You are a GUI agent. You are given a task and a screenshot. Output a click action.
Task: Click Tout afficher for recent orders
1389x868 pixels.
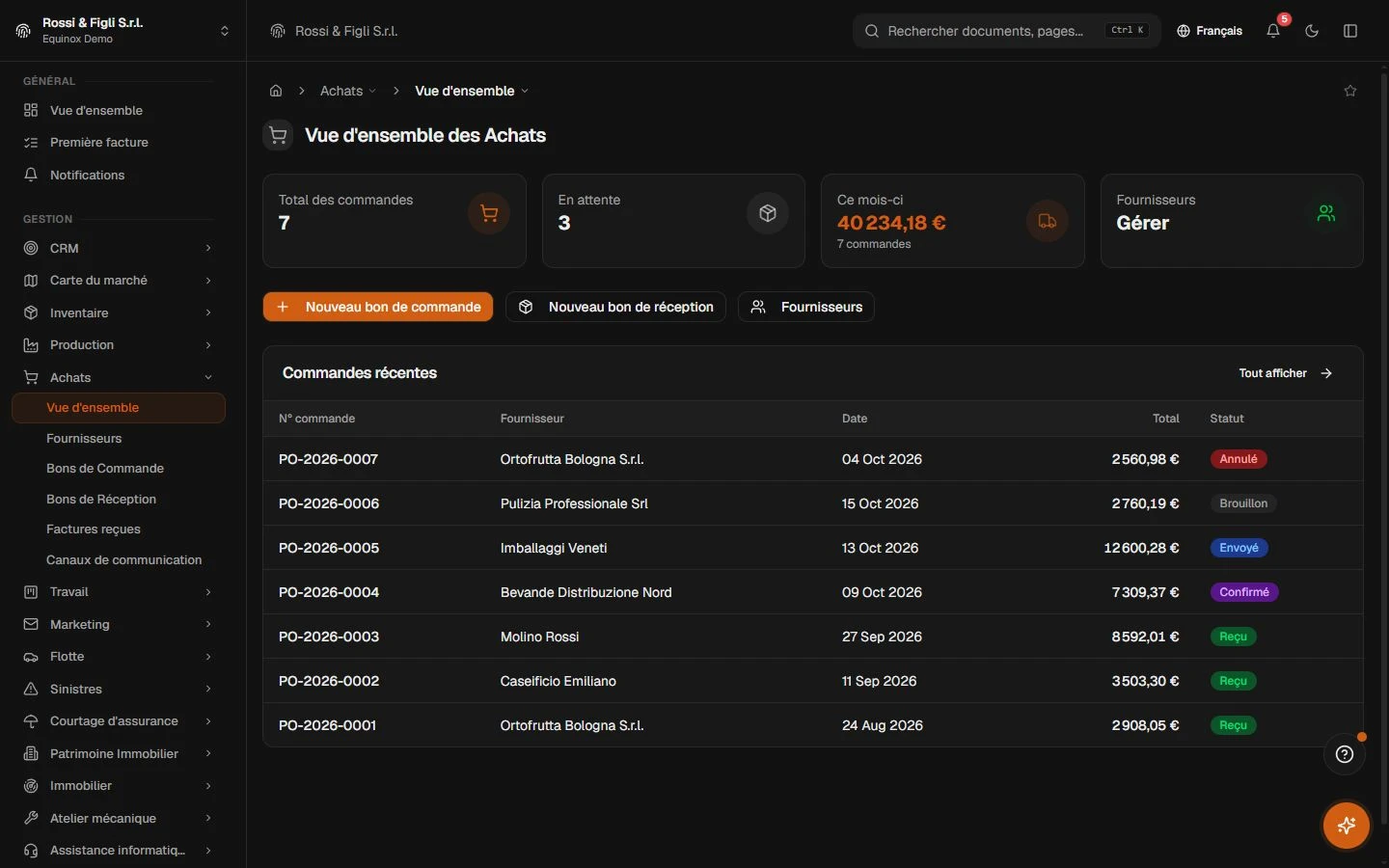pyautogui.click(x=1286, y=373)
